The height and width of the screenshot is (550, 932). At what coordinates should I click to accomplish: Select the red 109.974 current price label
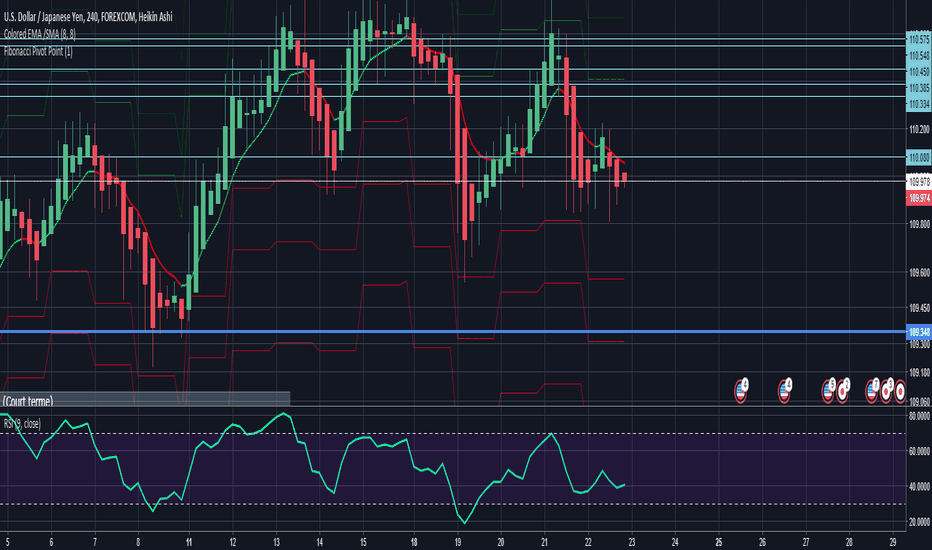click(919, 198)
